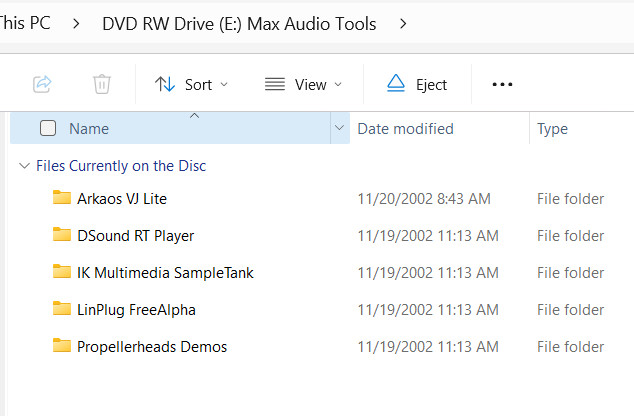
Task: Click the date cell of DSound RT Player
Action: pyautogui.click(x=428, y=236)
